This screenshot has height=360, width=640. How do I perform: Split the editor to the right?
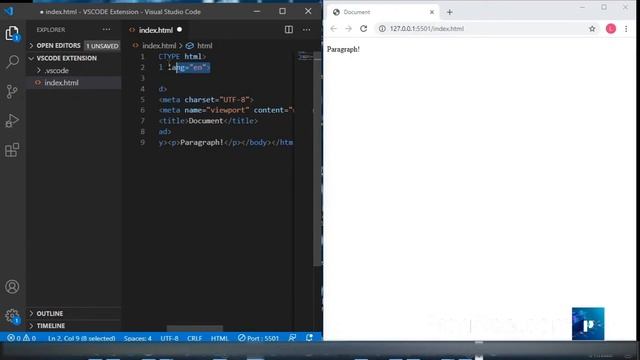(x=289, y=29)
